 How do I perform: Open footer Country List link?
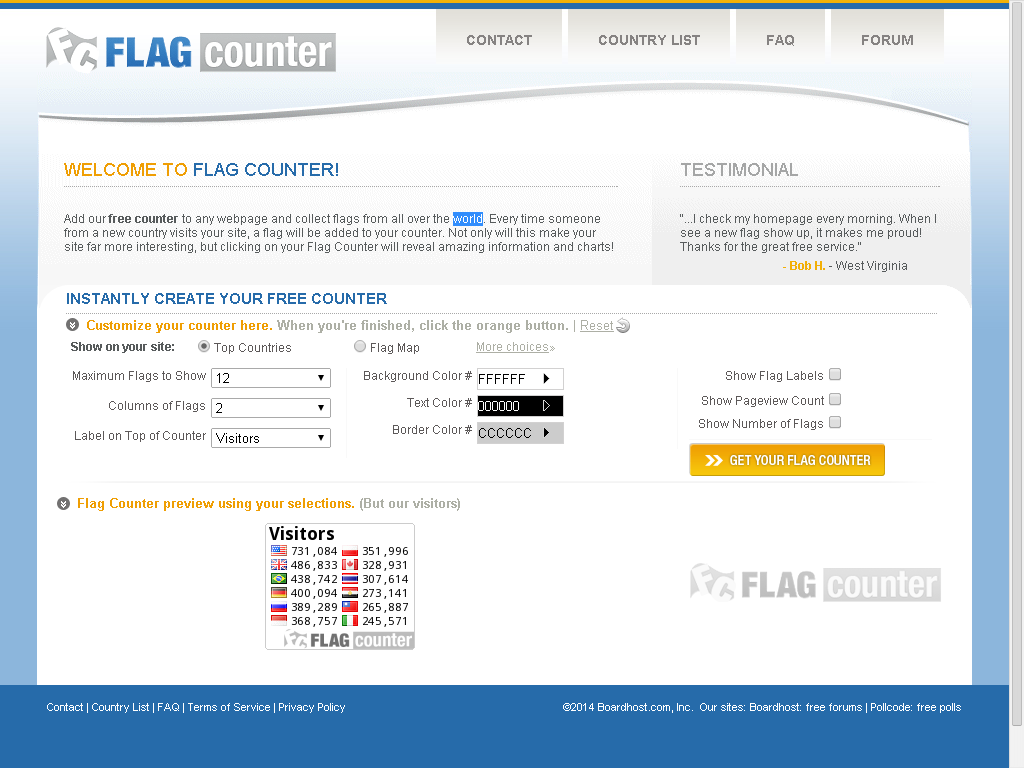click(120, 707)
